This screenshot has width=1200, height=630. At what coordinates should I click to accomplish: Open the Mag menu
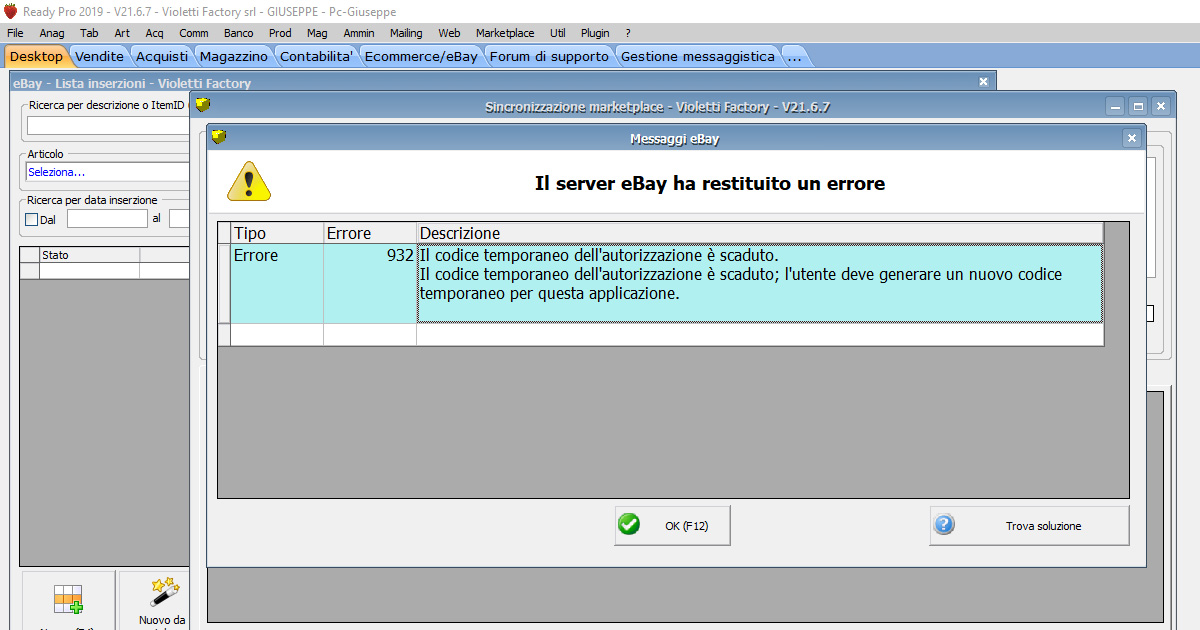[x=317, y=33]
